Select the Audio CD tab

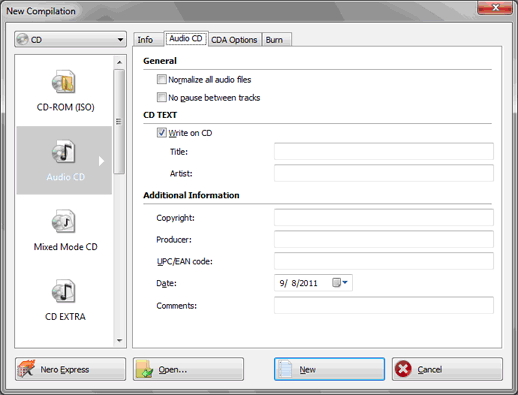coord(186,39)
